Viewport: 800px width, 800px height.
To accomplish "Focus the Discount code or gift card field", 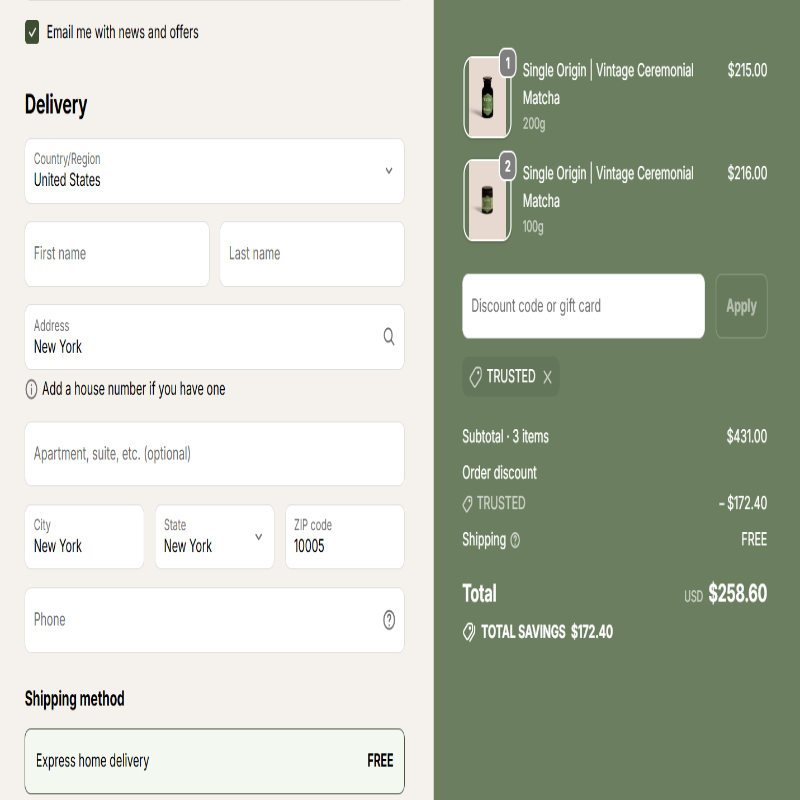I will tap(583, 306).
